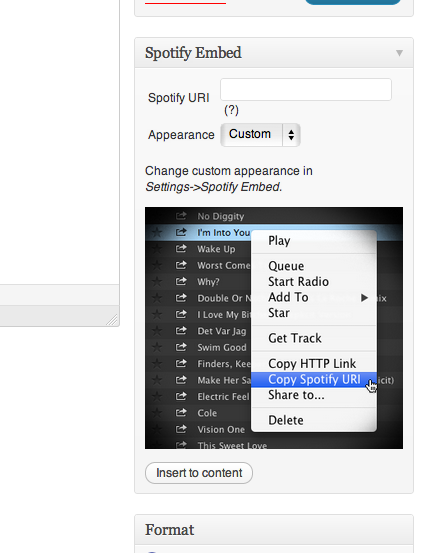Image resolution: width=432 pixels, height=553 pixels.
Task: Click share icon beside Vision One
Action: coord(181,429)
